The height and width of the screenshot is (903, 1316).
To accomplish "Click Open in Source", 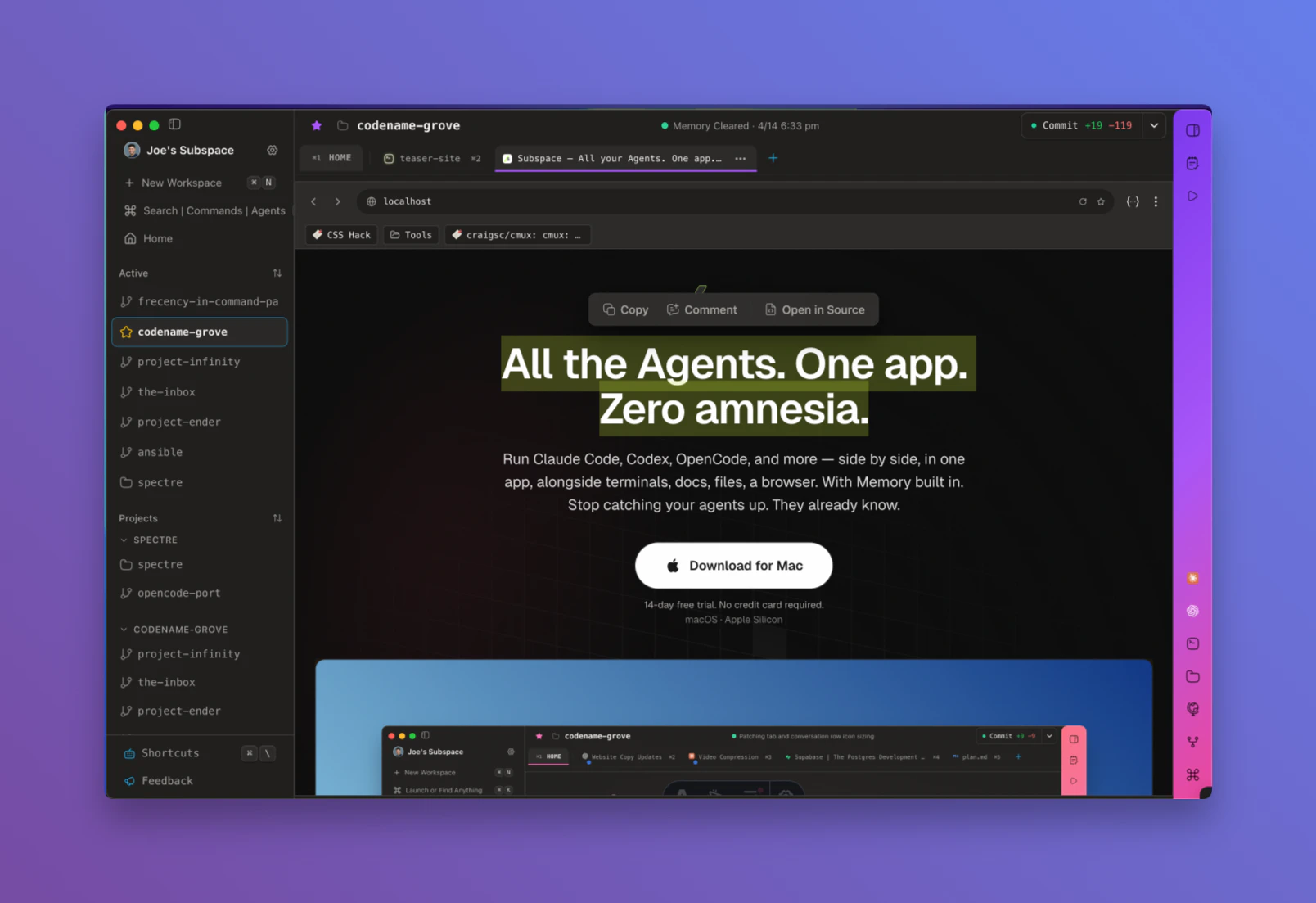I will (x=814, y=309).
